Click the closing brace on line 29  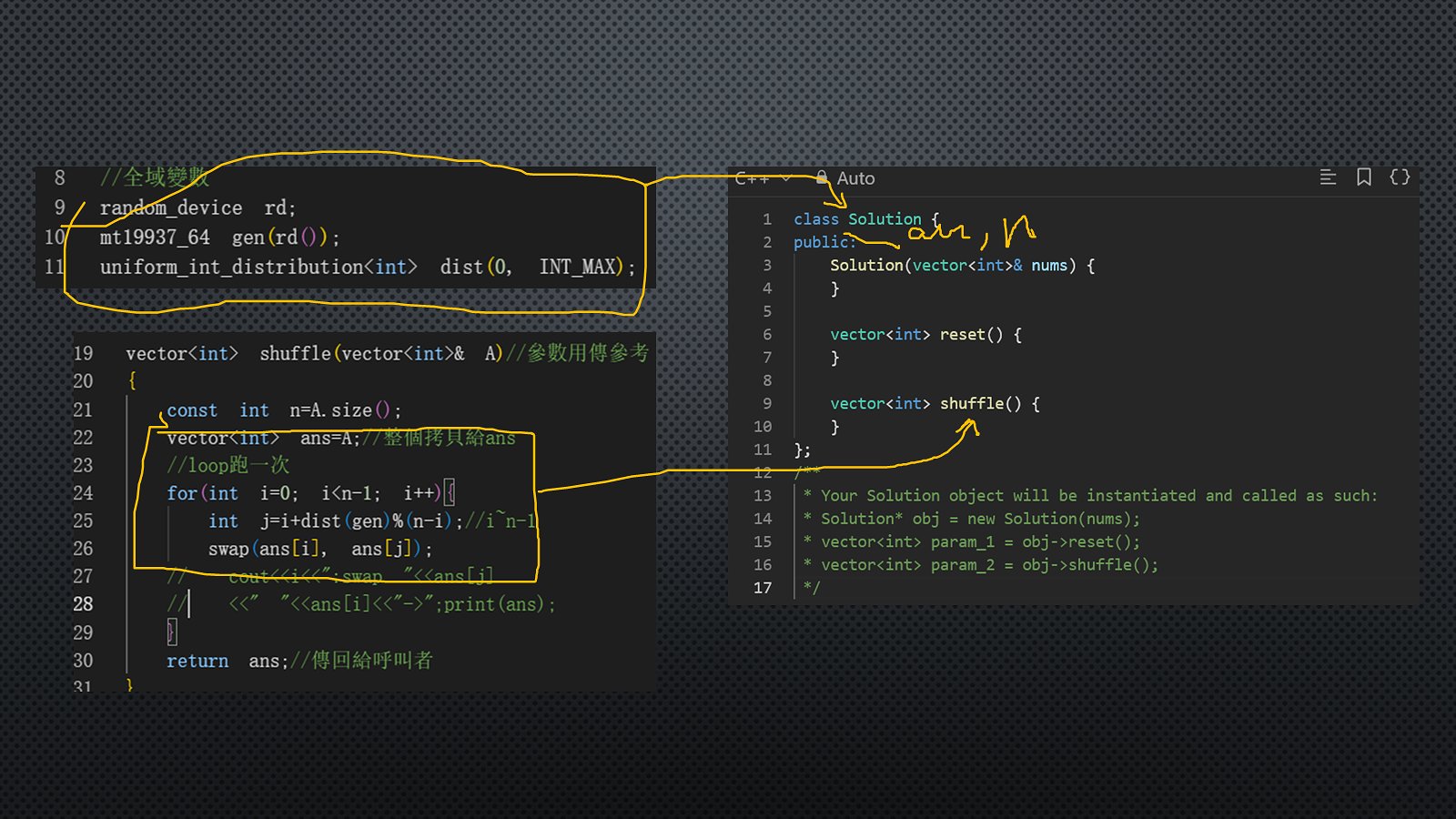pos(172,632)
